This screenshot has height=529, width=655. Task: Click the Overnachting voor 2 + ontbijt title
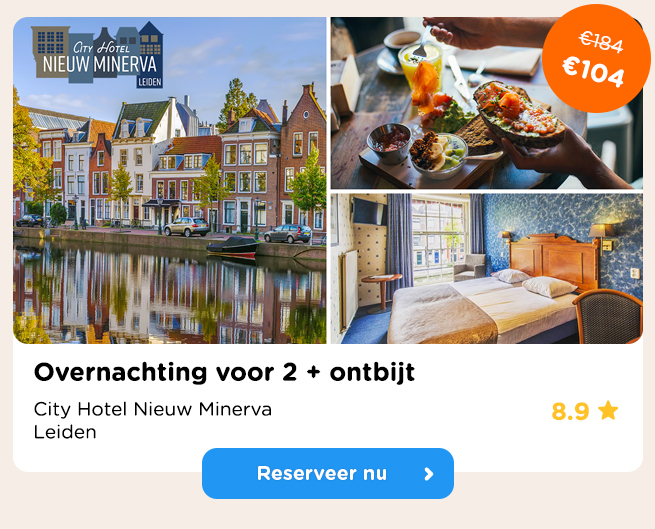[224, 372]
